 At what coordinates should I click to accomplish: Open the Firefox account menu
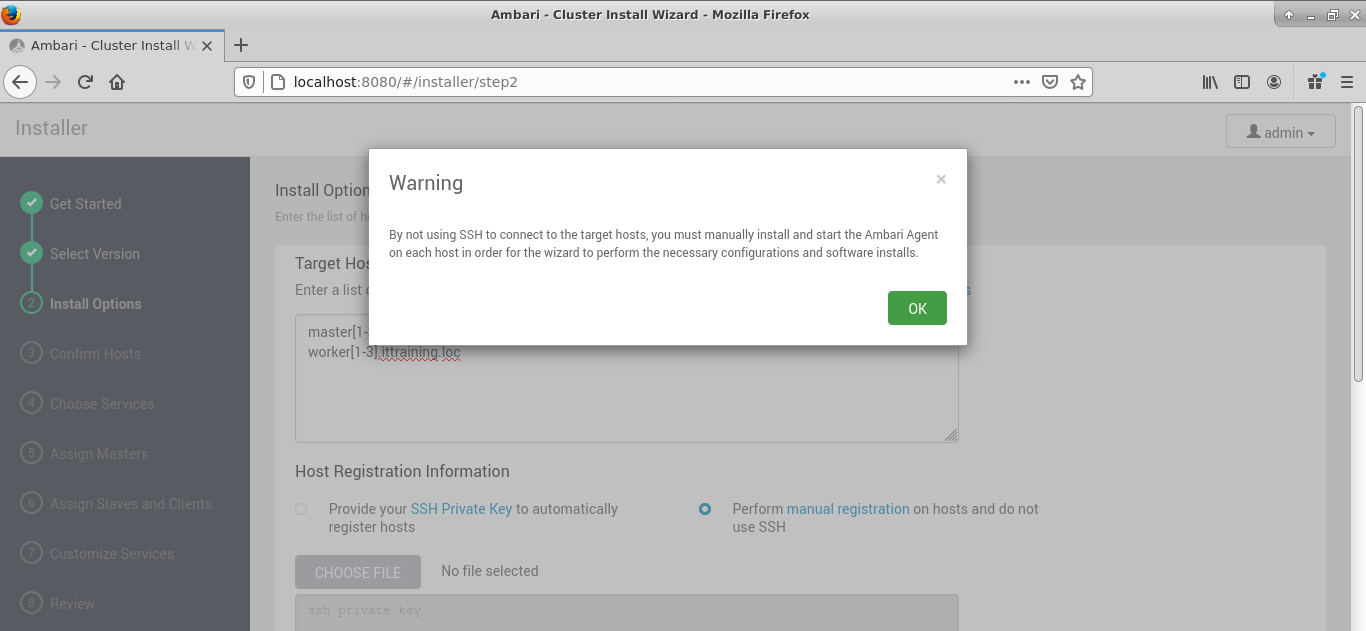tap(1274, 82)
